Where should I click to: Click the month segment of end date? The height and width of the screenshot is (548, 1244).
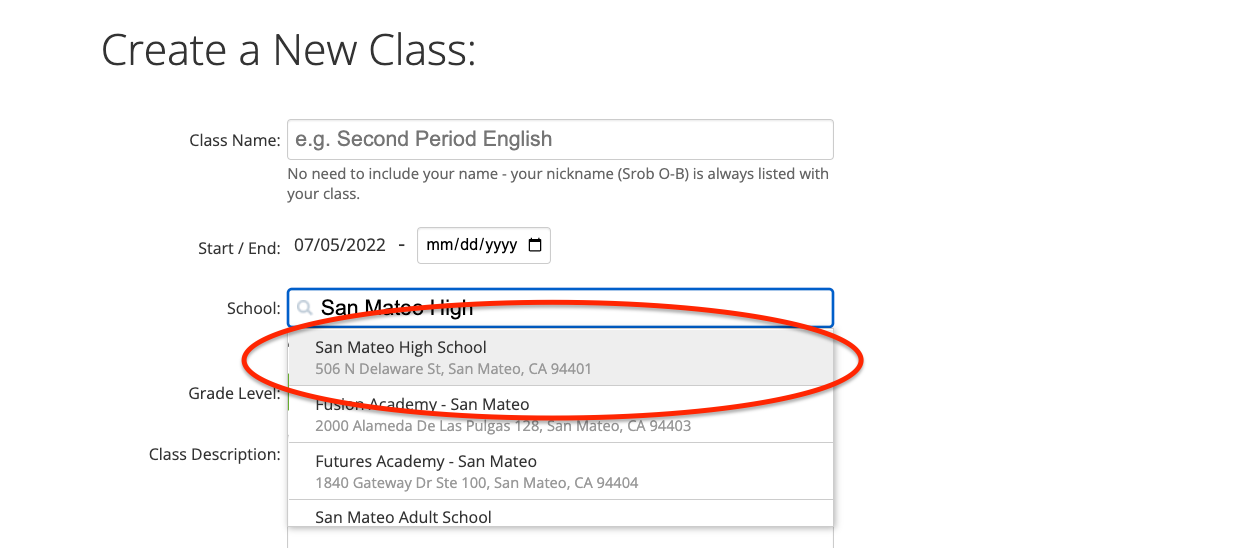click(x=439, y=246)
